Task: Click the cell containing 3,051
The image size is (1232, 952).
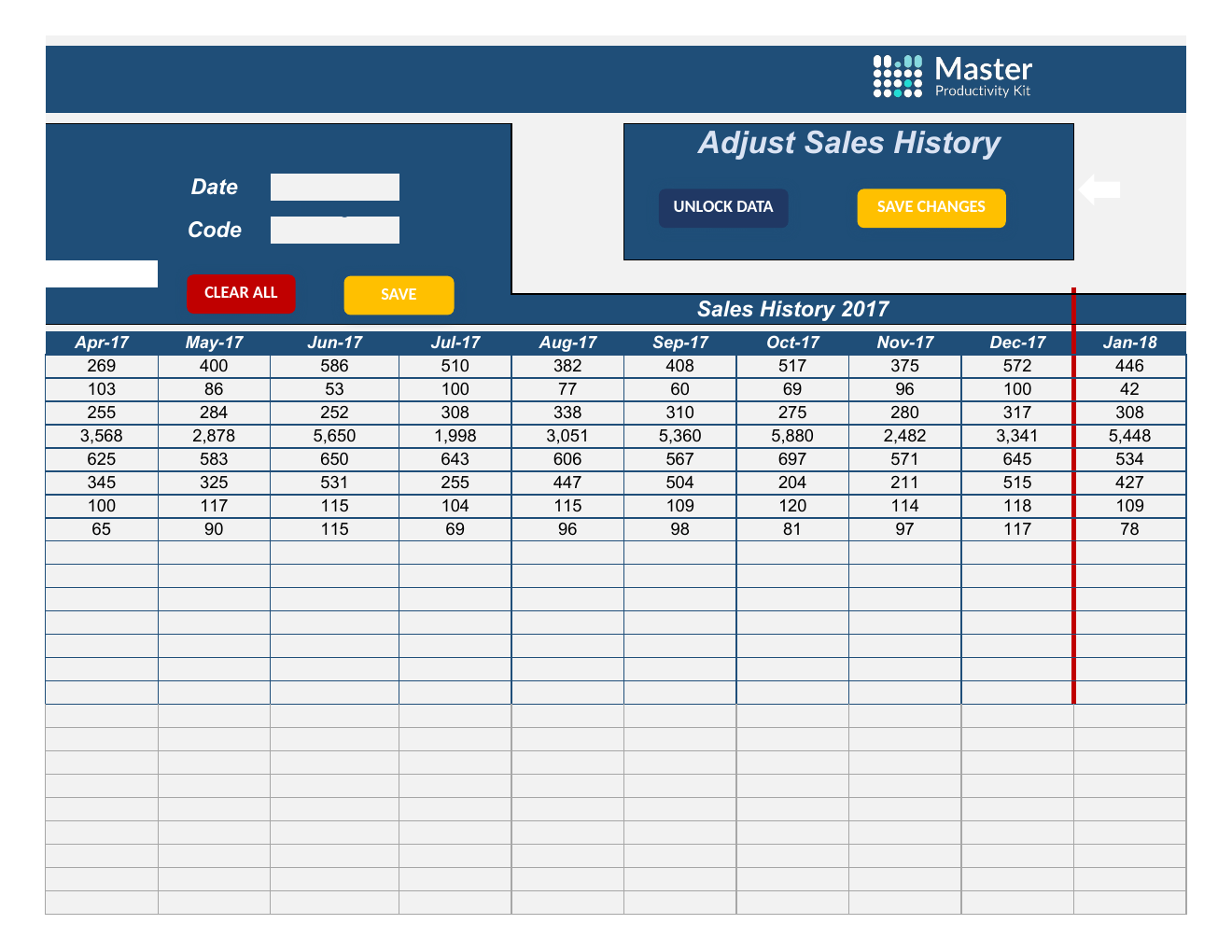Action: pos(567,436)
